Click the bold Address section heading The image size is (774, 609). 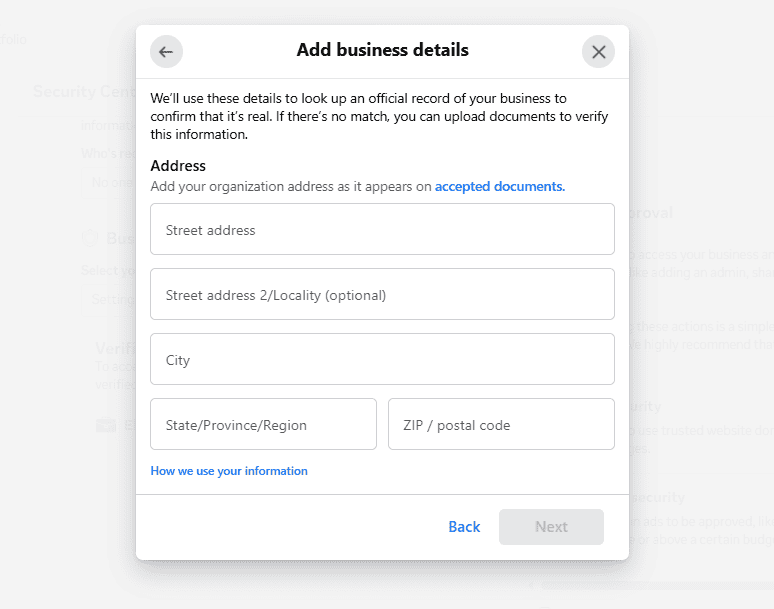[178, 166]
